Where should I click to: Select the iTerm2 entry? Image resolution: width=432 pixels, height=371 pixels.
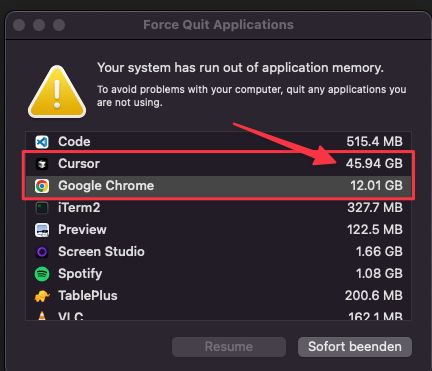(x=79, y=208)
